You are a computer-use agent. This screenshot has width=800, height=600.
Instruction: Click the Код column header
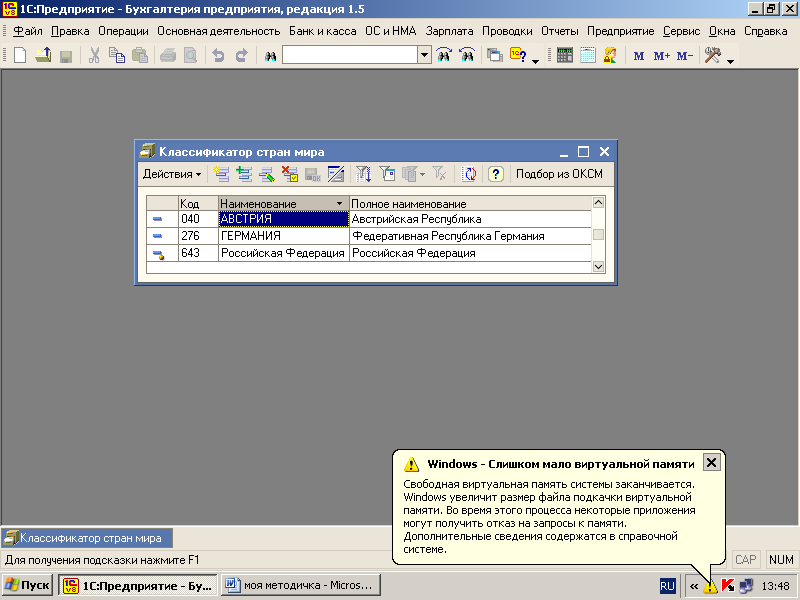198,204
